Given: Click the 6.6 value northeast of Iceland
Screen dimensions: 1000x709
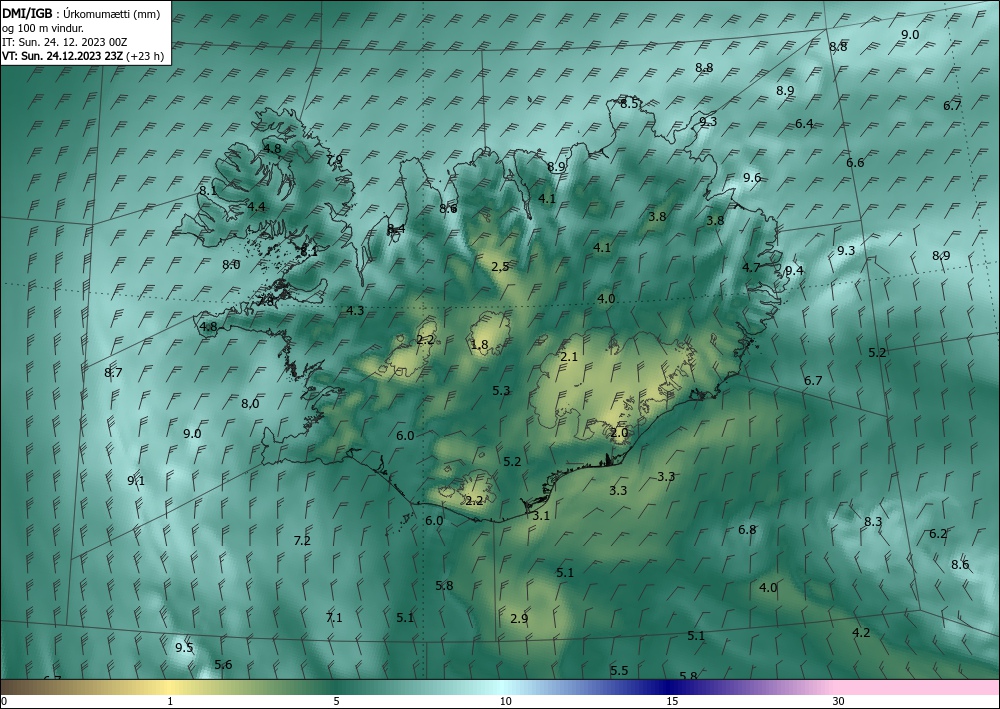Looking at the screenshot, I should 855,163.
